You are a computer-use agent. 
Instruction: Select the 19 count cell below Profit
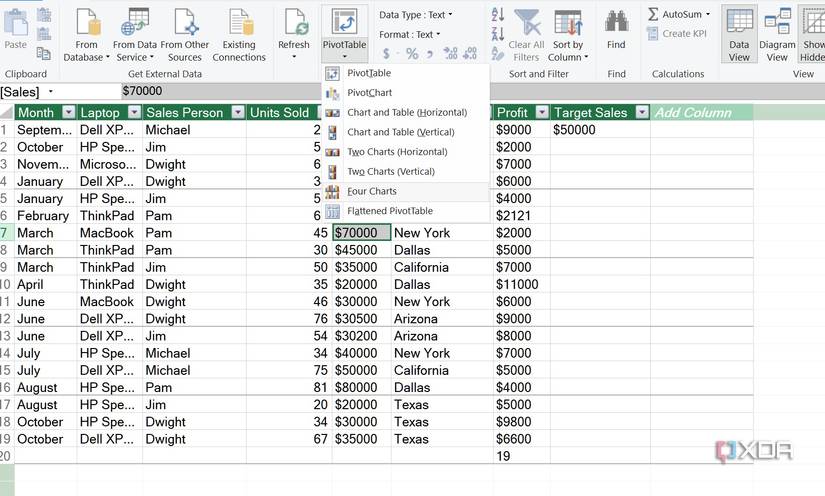tap(521, 456)
